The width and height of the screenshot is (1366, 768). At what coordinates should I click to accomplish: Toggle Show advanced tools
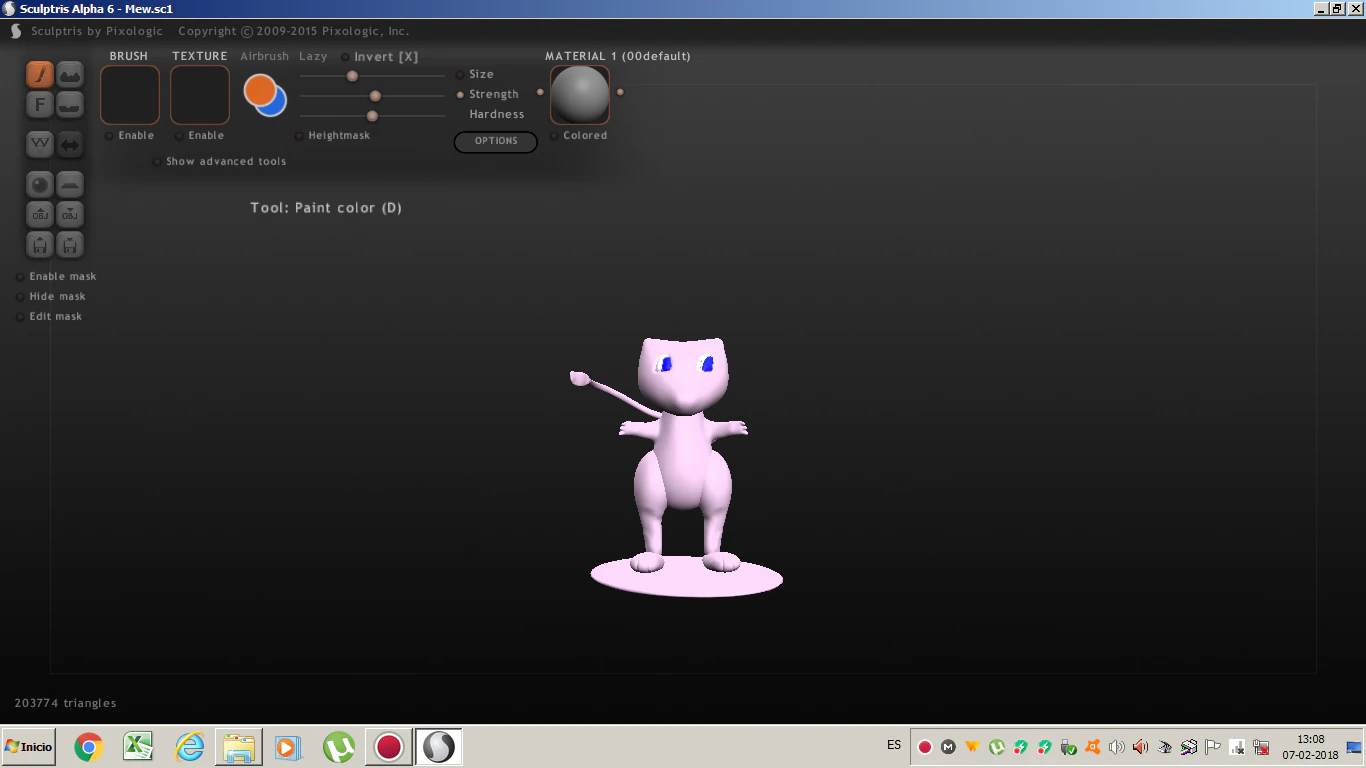pos(157,162)
